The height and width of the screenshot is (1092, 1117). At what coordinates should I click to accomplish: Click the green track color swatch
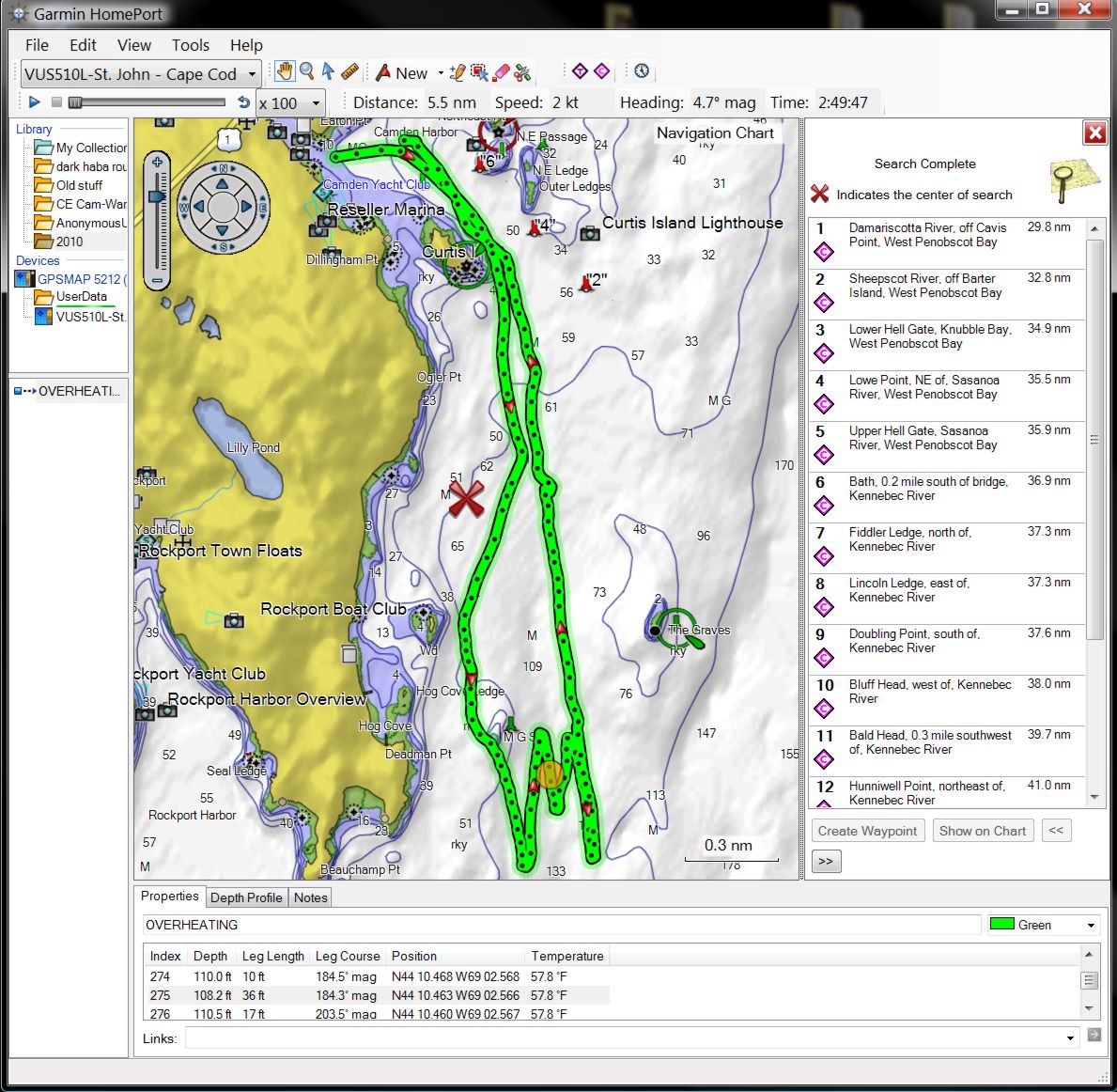point(1001,925)
